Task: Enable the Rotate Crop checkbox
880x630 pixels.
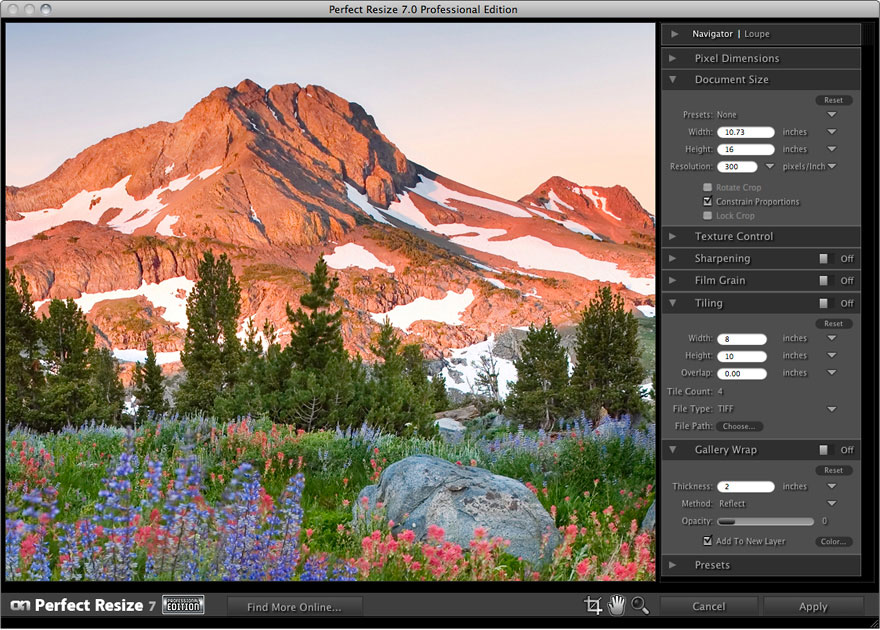Action: click(x=708, y=187)
